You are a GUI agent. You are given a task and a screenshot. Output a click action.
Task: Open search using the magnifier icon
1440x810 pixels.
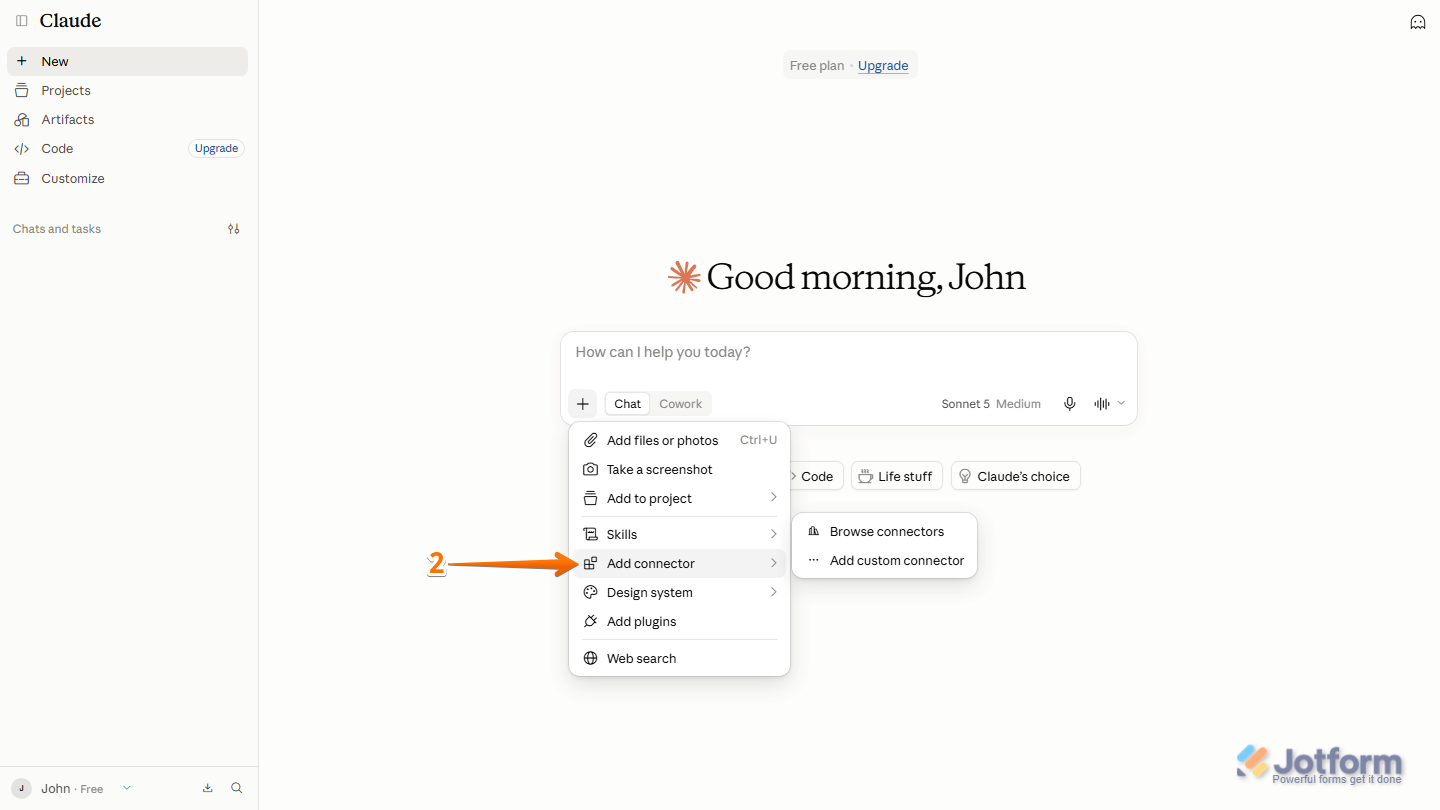point(237,788)
